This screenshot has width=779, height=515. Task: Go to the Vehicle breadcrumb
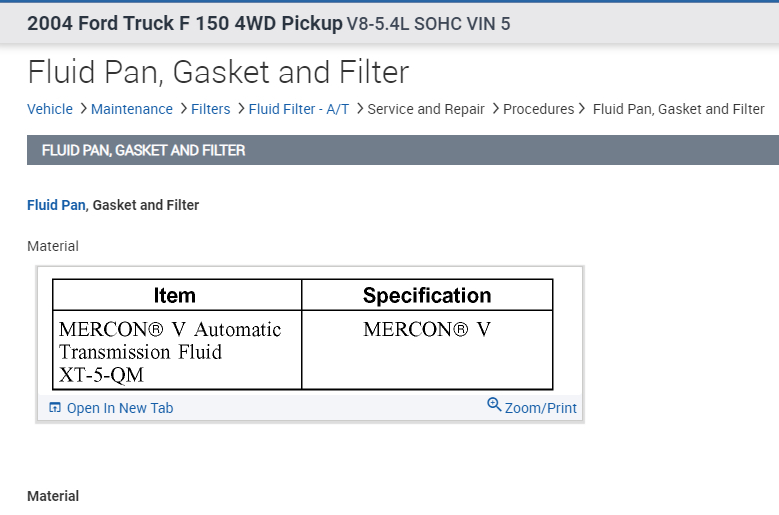[50, 109]
